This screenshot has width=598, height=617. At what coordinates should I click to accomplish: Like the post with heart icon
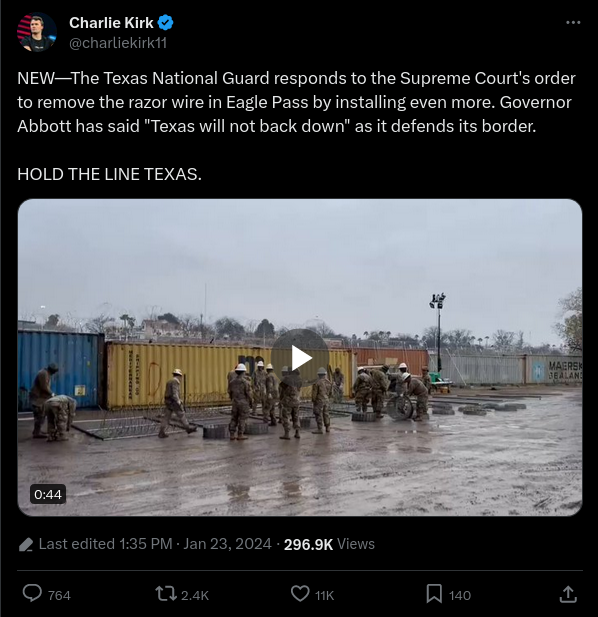pos(300,594)
